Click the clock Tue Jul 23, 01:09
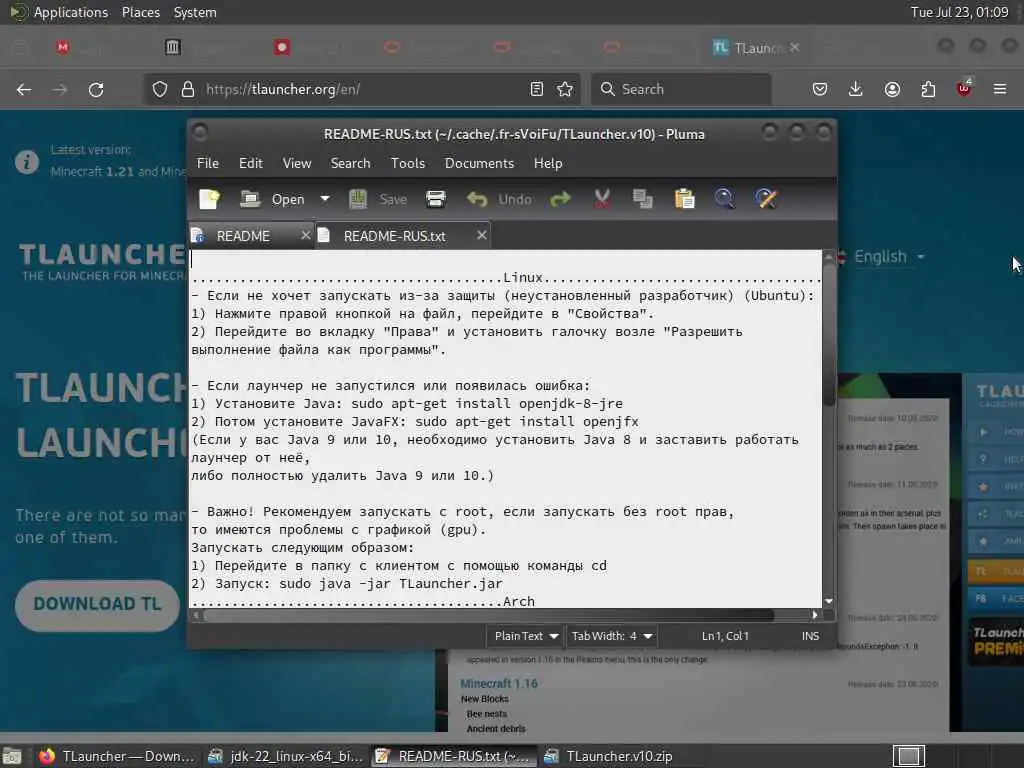Viewport: 1024px width, 768px height. coord(959,12)
